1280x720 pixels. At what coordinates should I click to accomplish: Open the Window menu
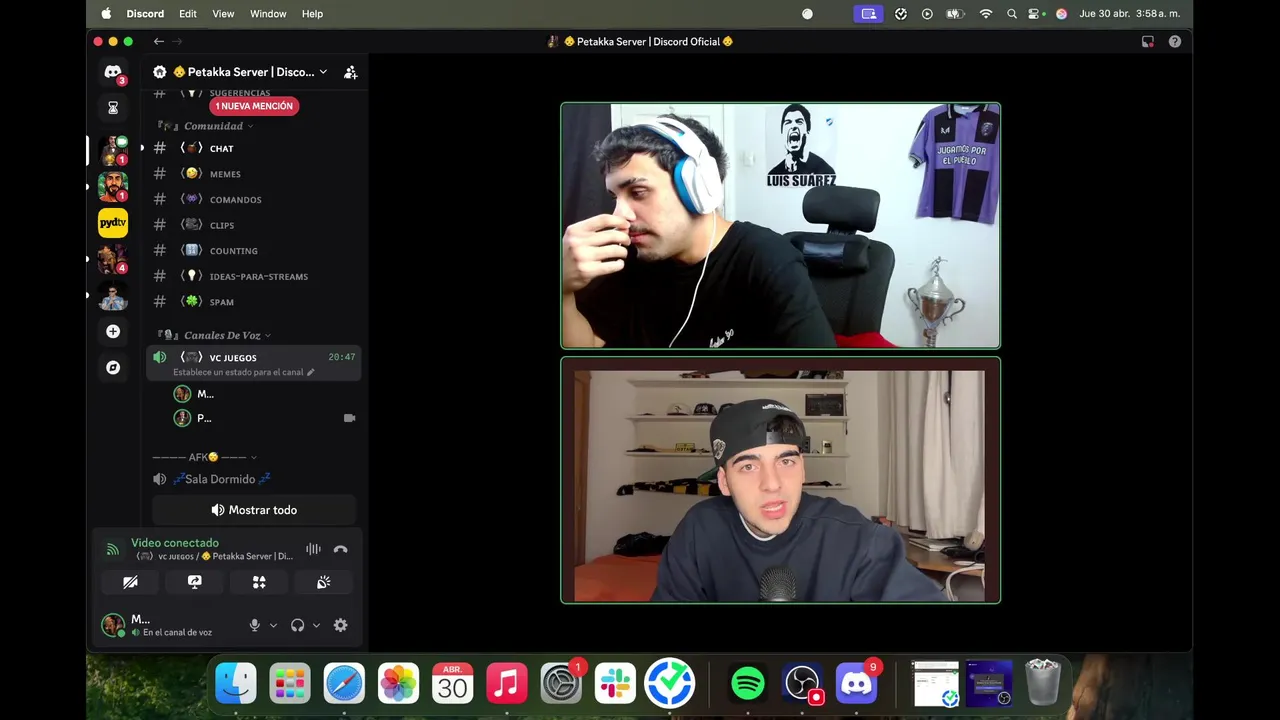click(x=268, y=14)
